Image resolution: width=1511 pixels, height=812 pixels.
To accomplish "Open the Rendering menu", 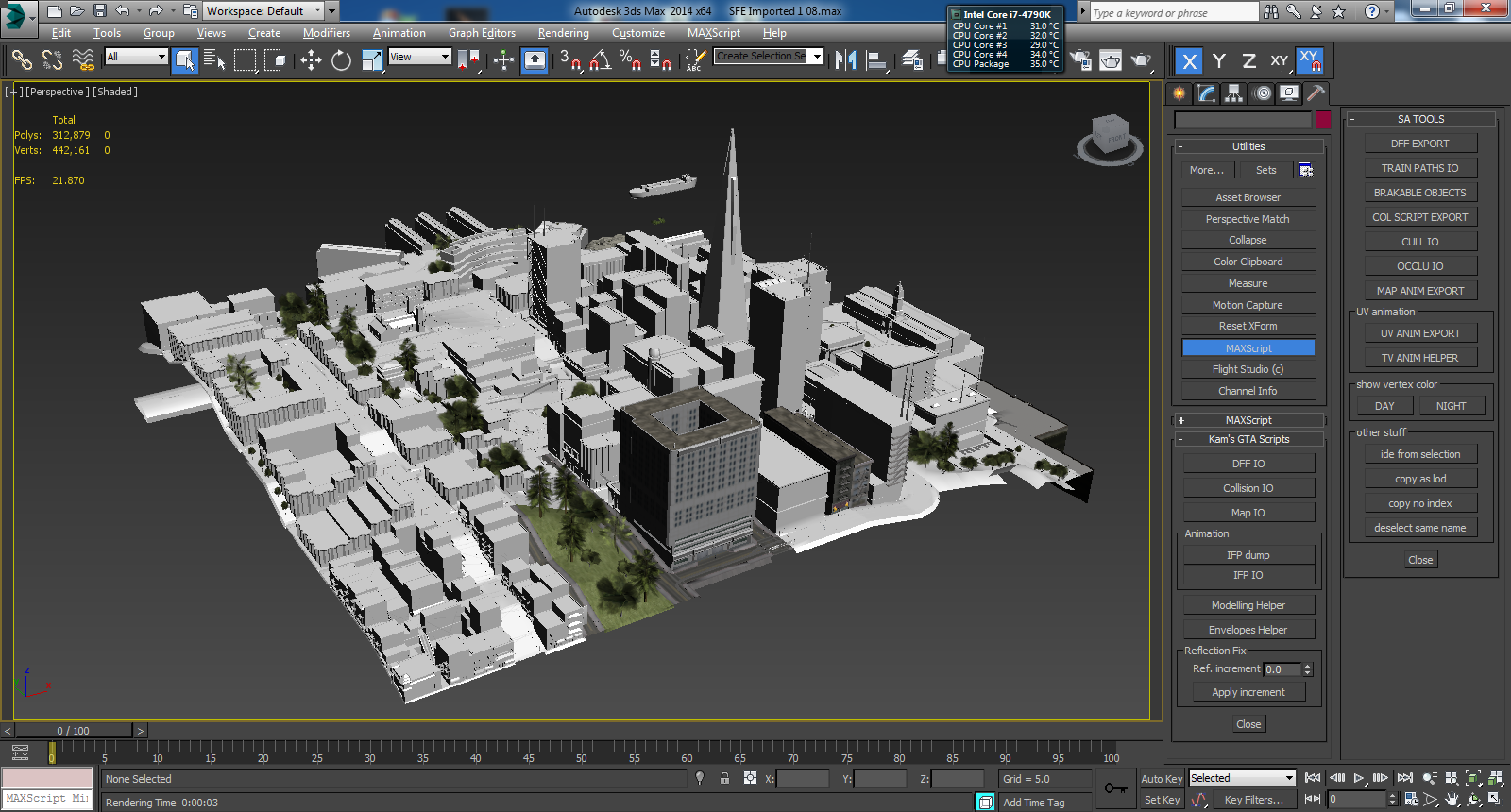I will (x=563, y=33).
